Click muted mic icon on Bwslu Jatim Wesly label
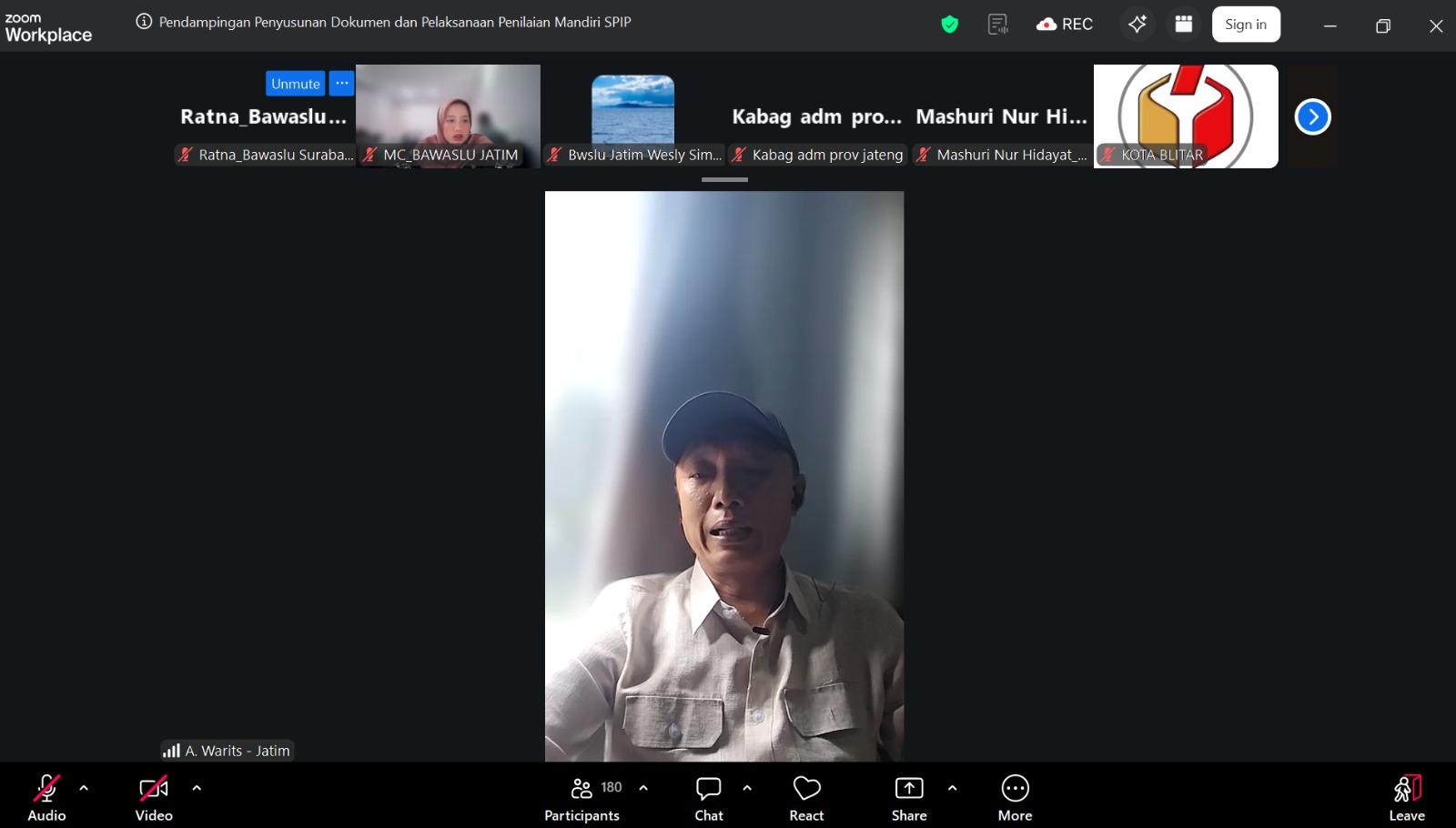The image size is (1456, 828). 554,155
